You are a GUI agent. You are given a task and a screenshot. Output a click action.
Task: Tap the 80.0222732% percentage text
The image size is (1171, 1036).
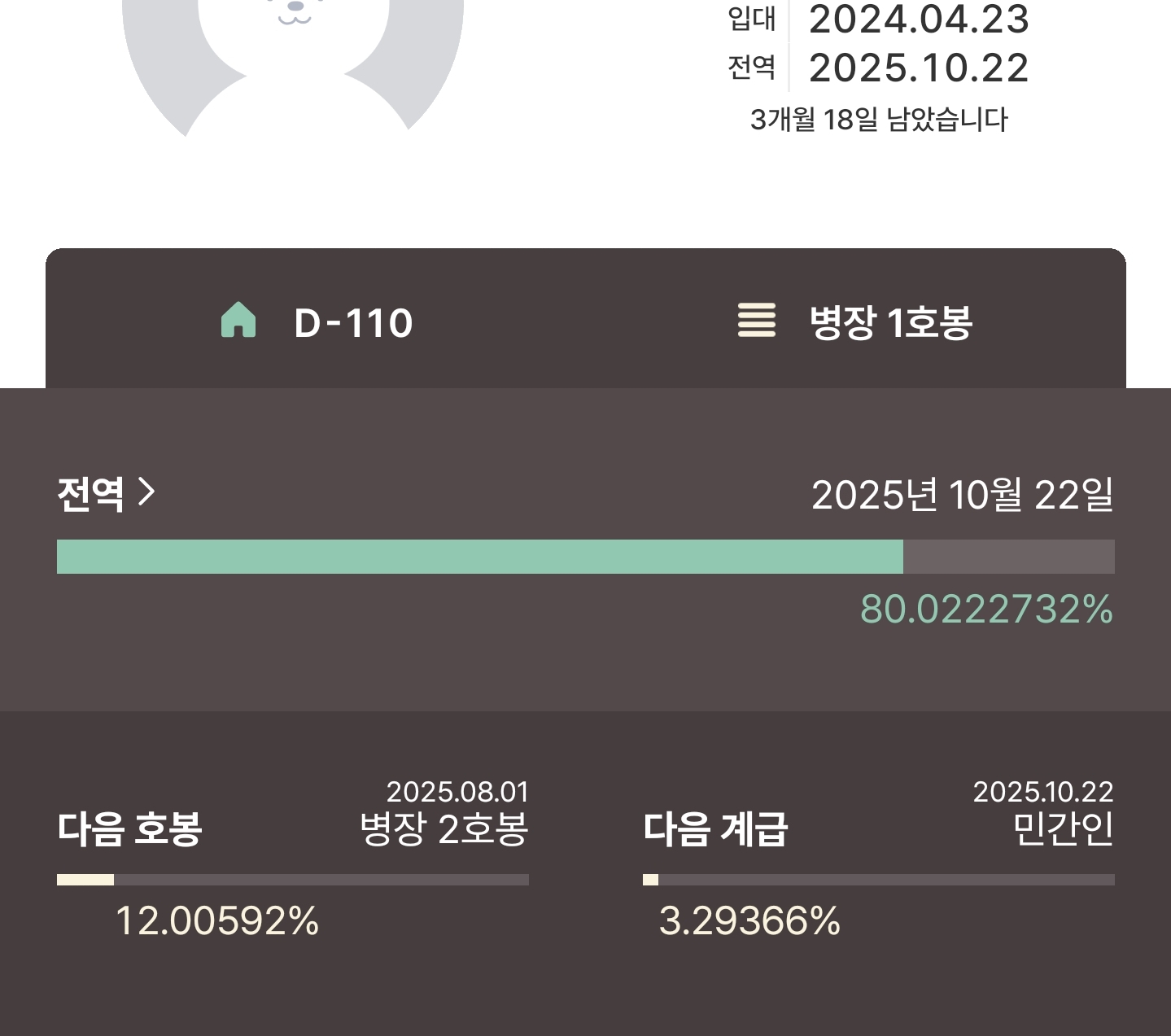pos(986,610)
